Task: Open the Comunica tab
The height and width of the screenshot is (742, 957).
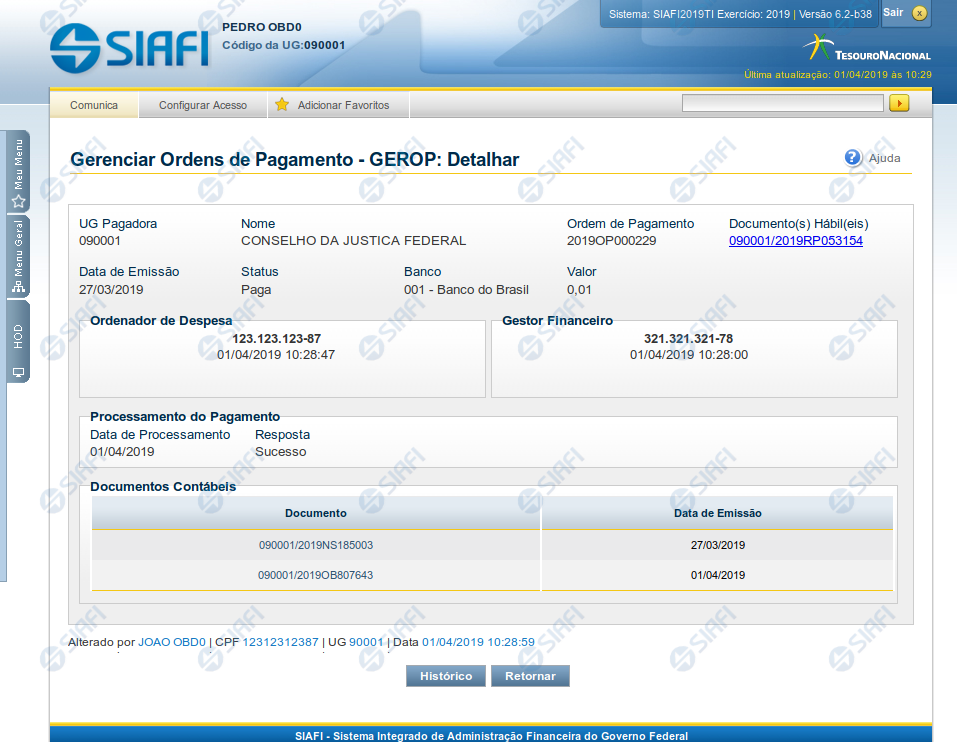Action: [94, 105]
